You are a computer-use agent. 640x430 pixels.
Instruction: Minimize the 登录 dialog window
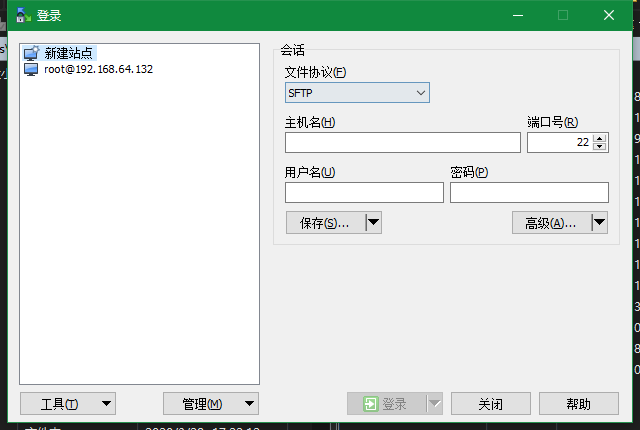[518, 16]
